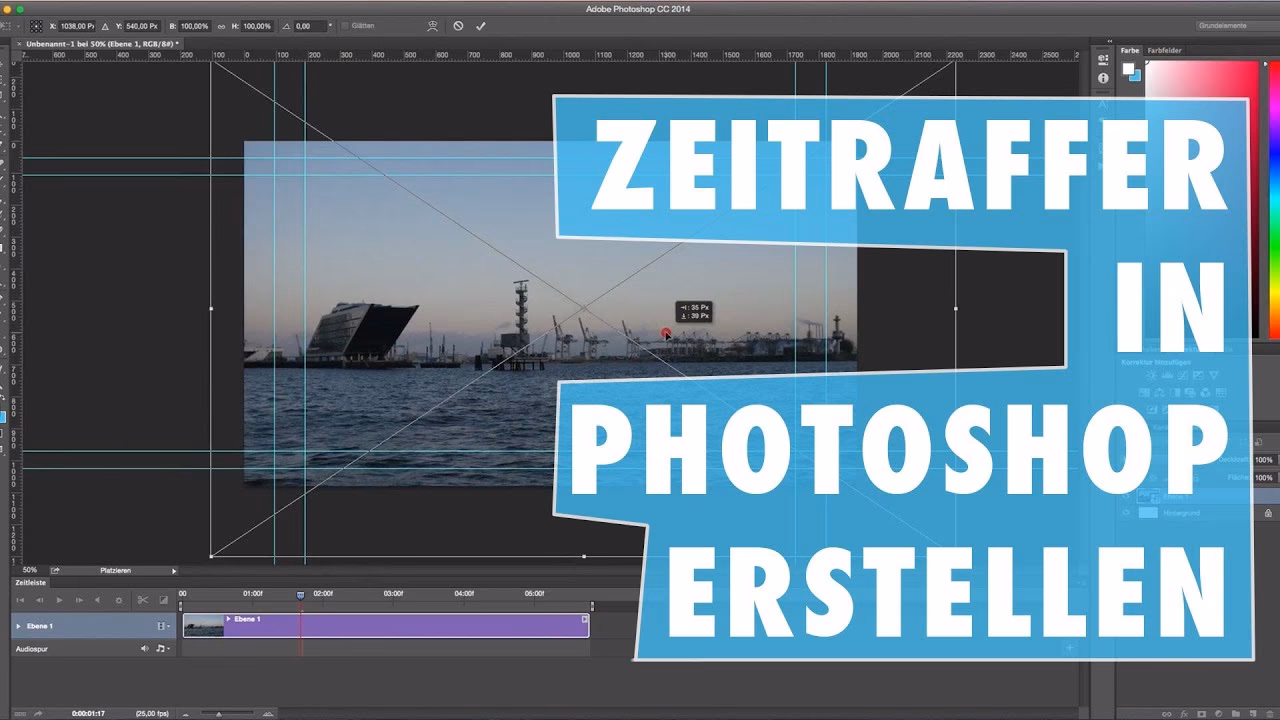Open the 3D materials panel icon
The height and width of the screenshot is (720, 1280).
[1103, 60]
